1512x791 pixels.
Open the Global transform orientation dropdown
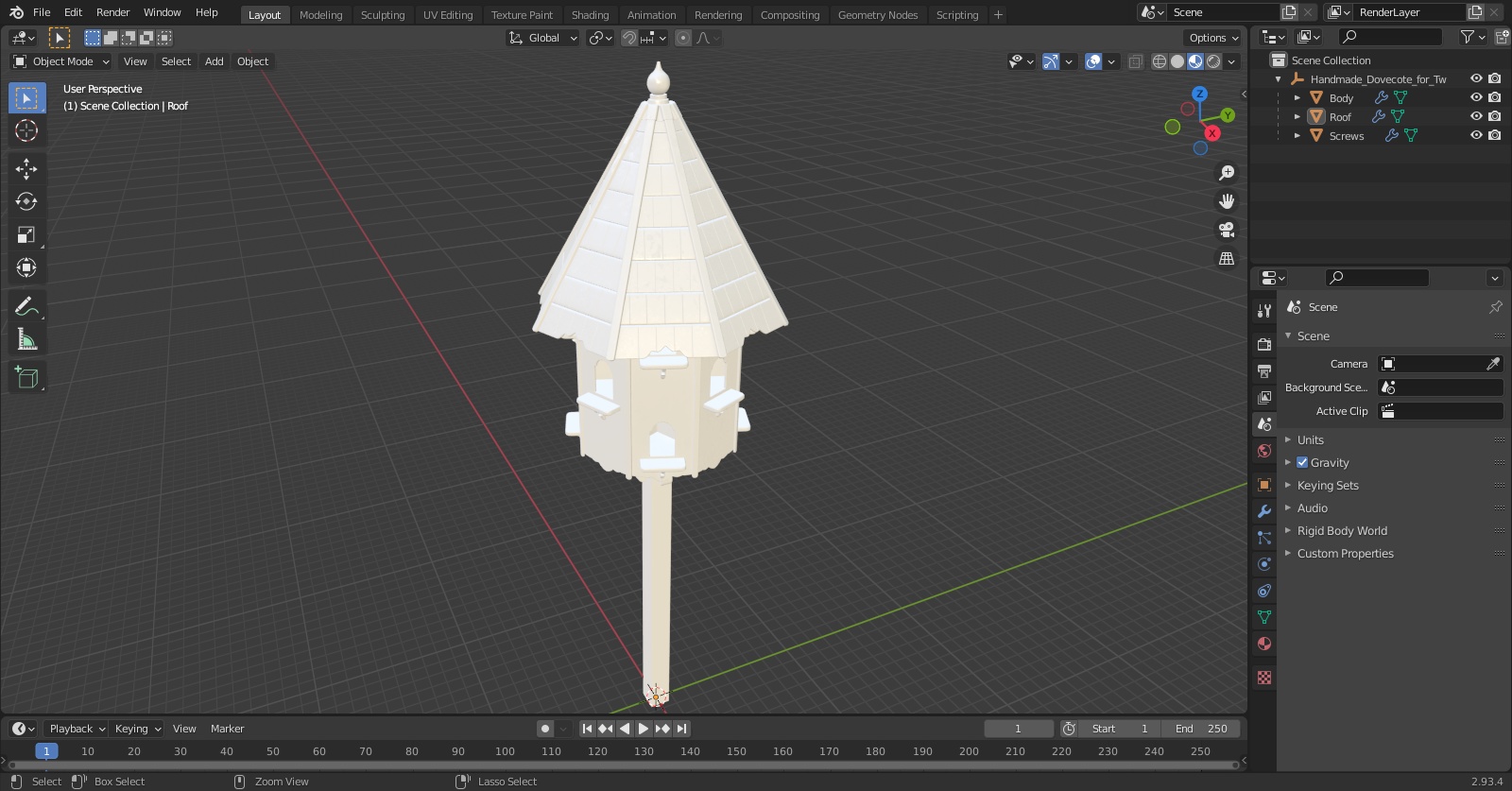click(542, 38)
